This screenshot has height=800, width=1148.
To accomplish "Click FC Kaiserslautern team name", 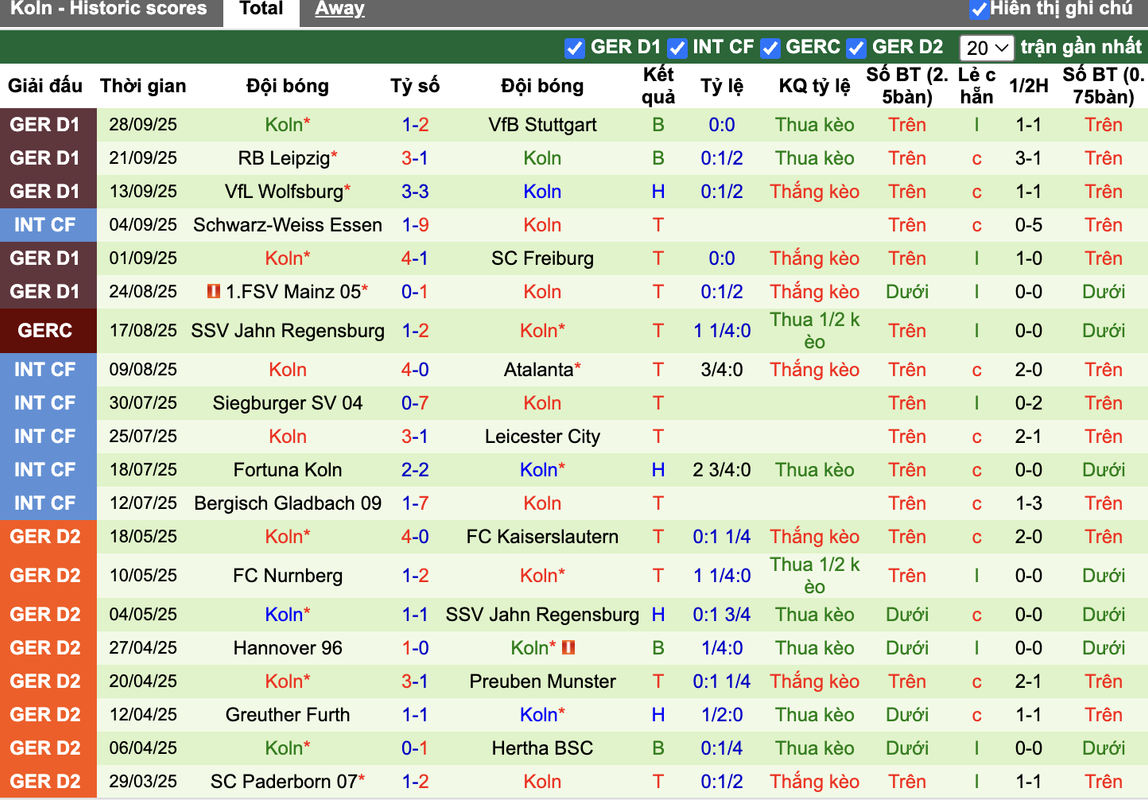I will 543,537.
